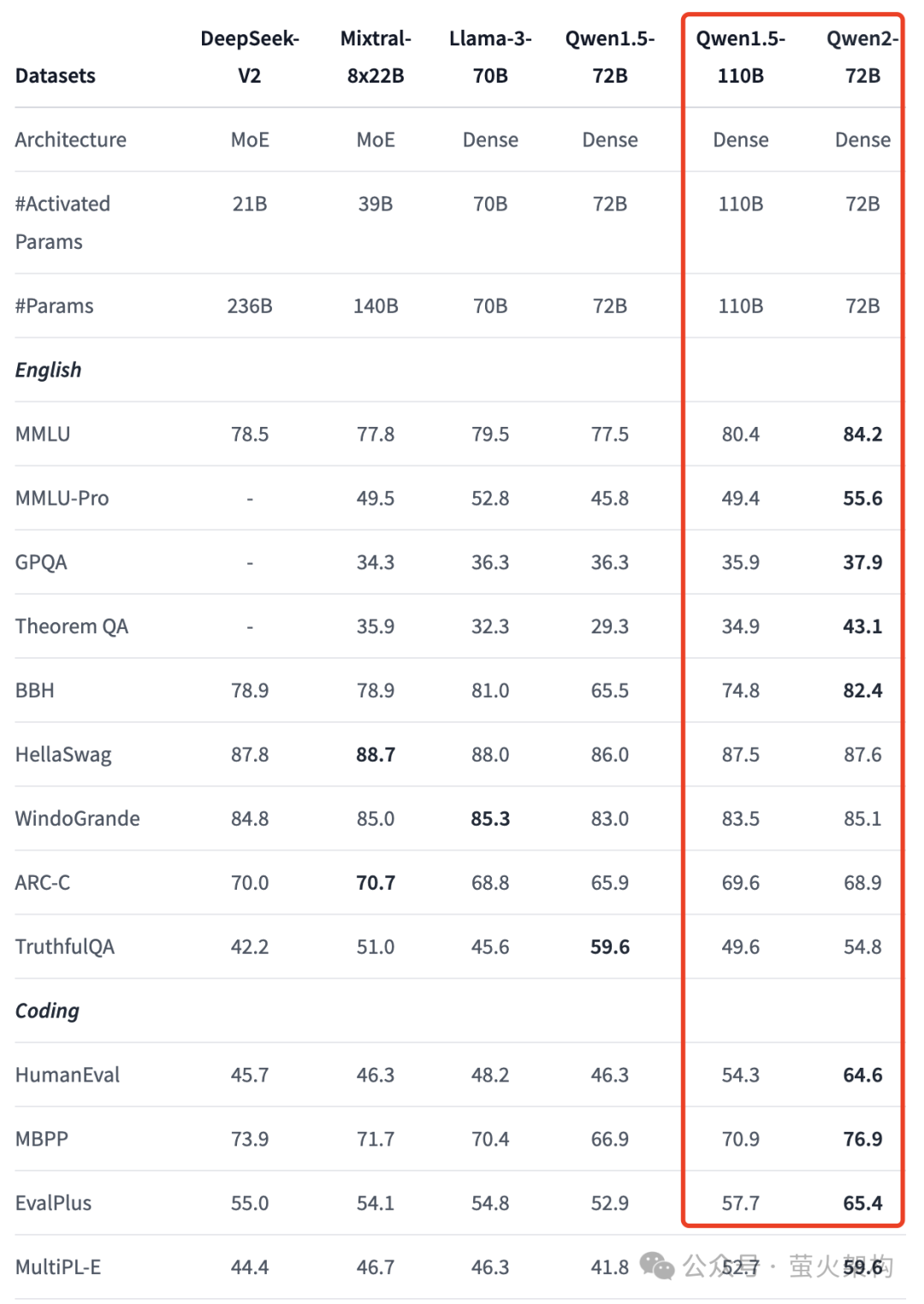Viewport: 924px width, 1304px height.
Task: Click the WeChat logo icon in watermark
Action: 657,1266
